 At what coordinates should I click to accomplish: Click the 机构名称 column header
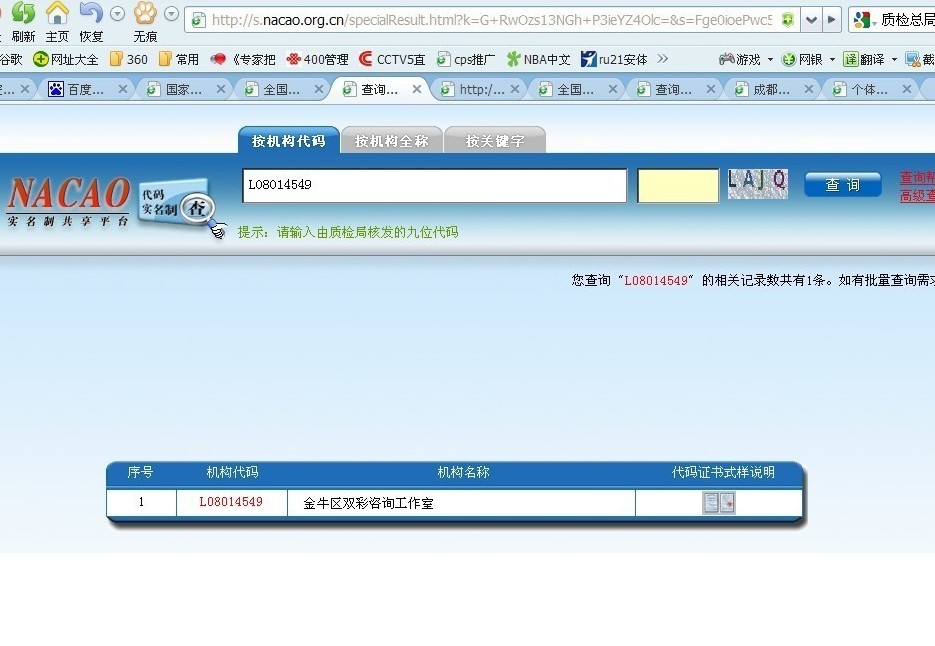point(463,472)
